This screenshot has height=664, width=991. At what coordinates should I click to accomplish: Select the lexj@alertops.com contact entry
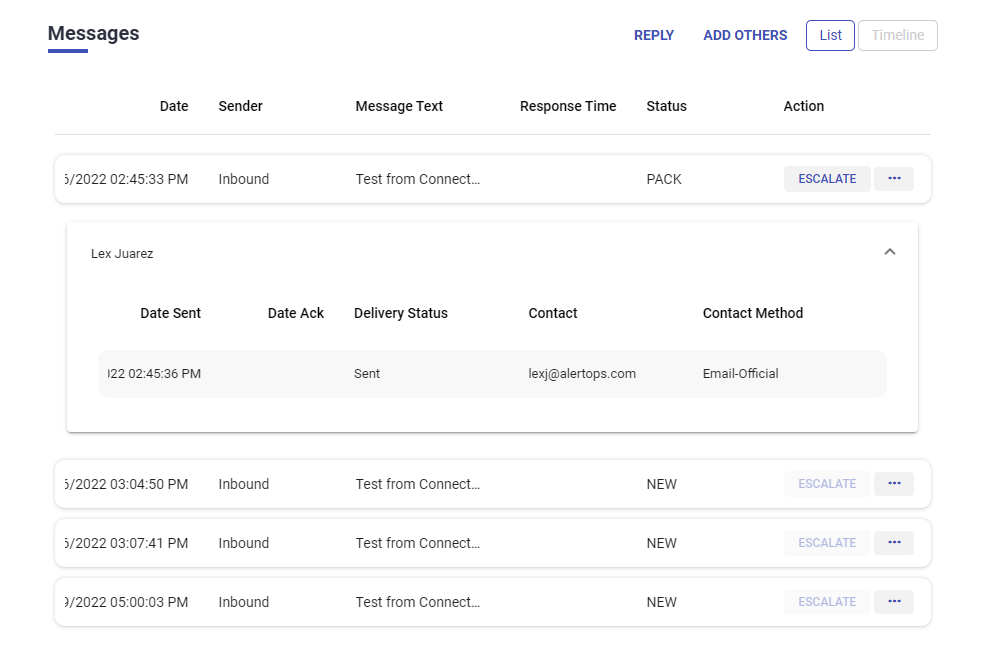582,374
